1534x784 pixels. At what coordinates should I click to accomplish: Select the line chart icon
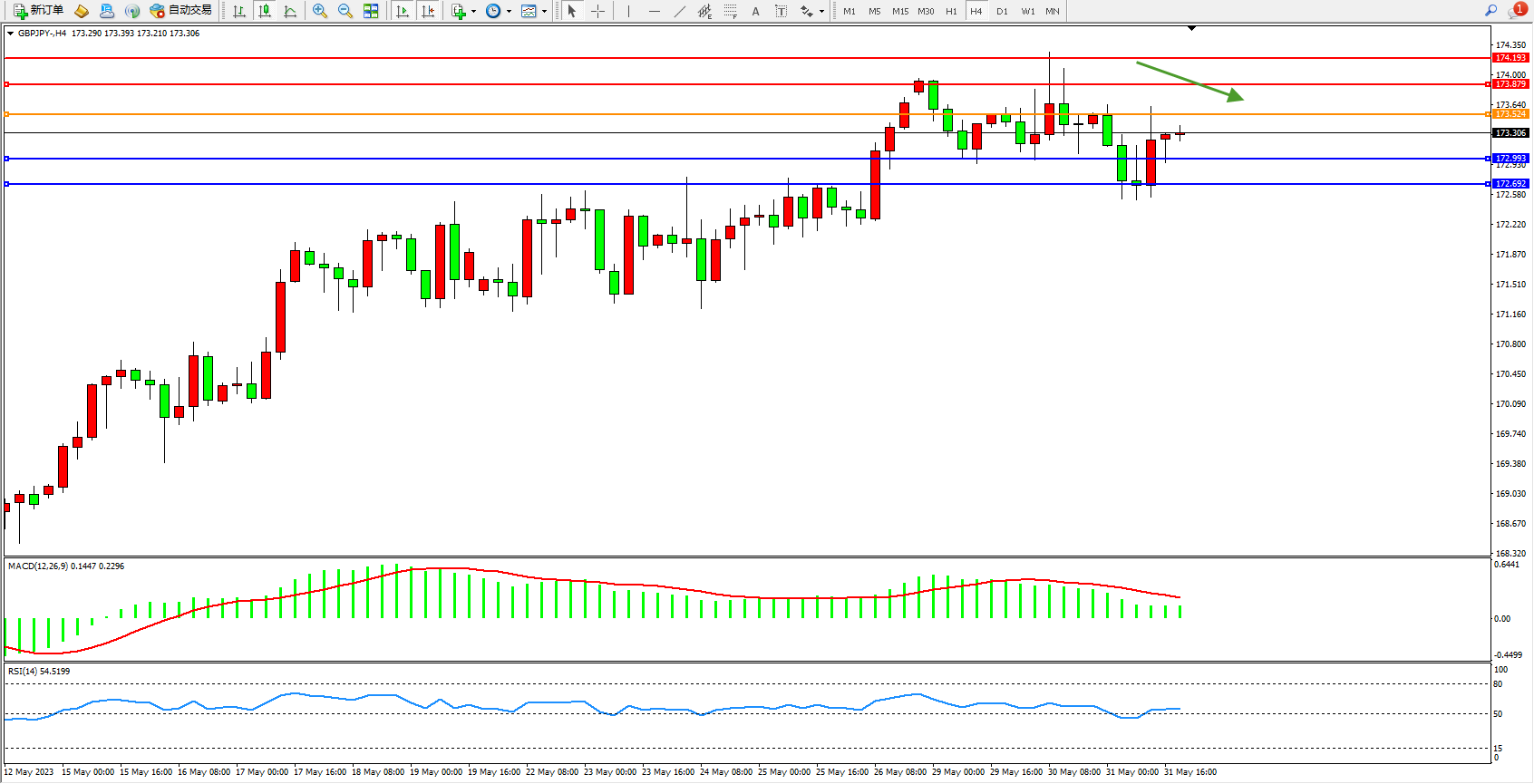coord(290,11)
